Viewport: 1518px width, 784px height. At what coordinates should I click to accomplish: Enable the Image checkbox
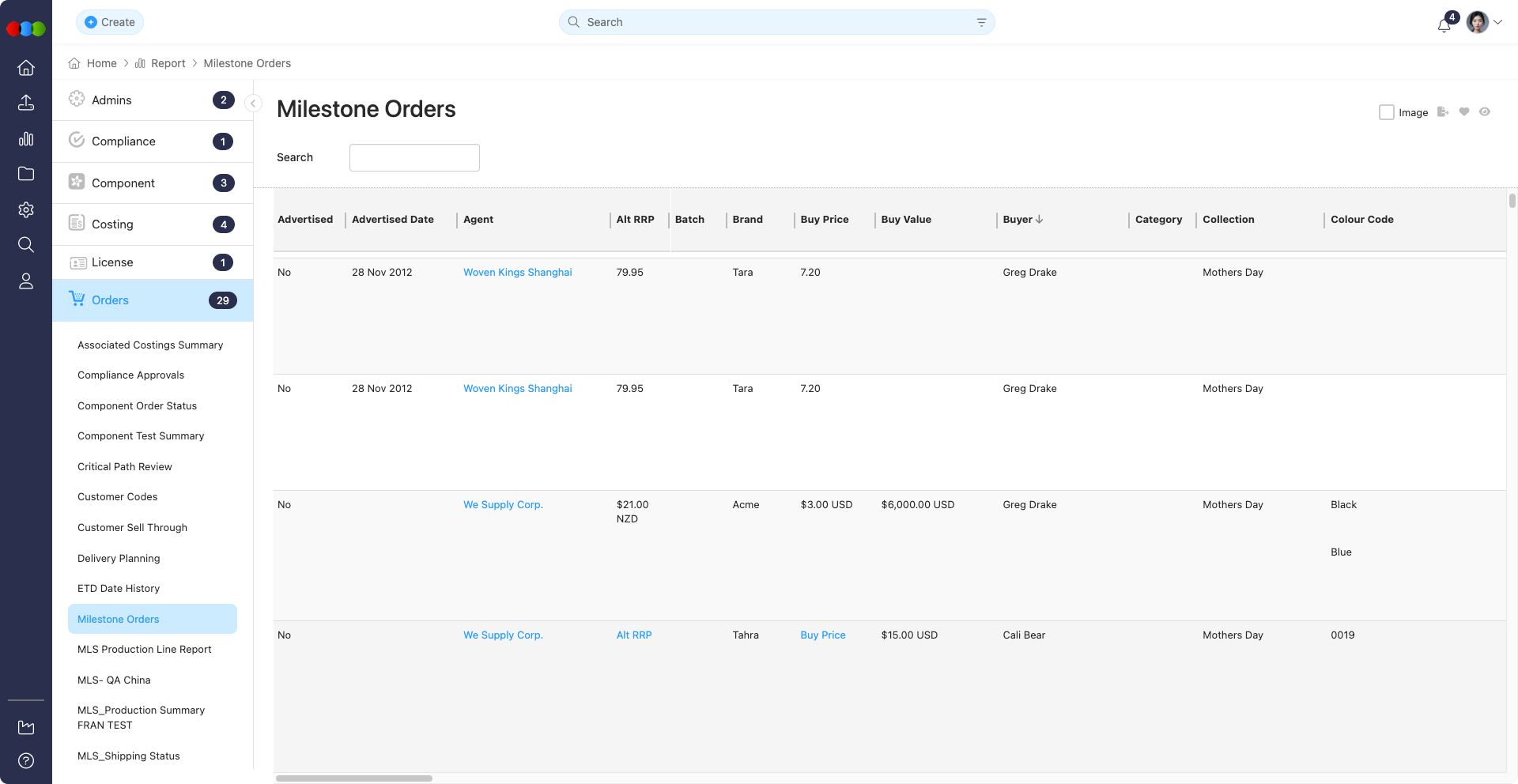point(1386,112)
